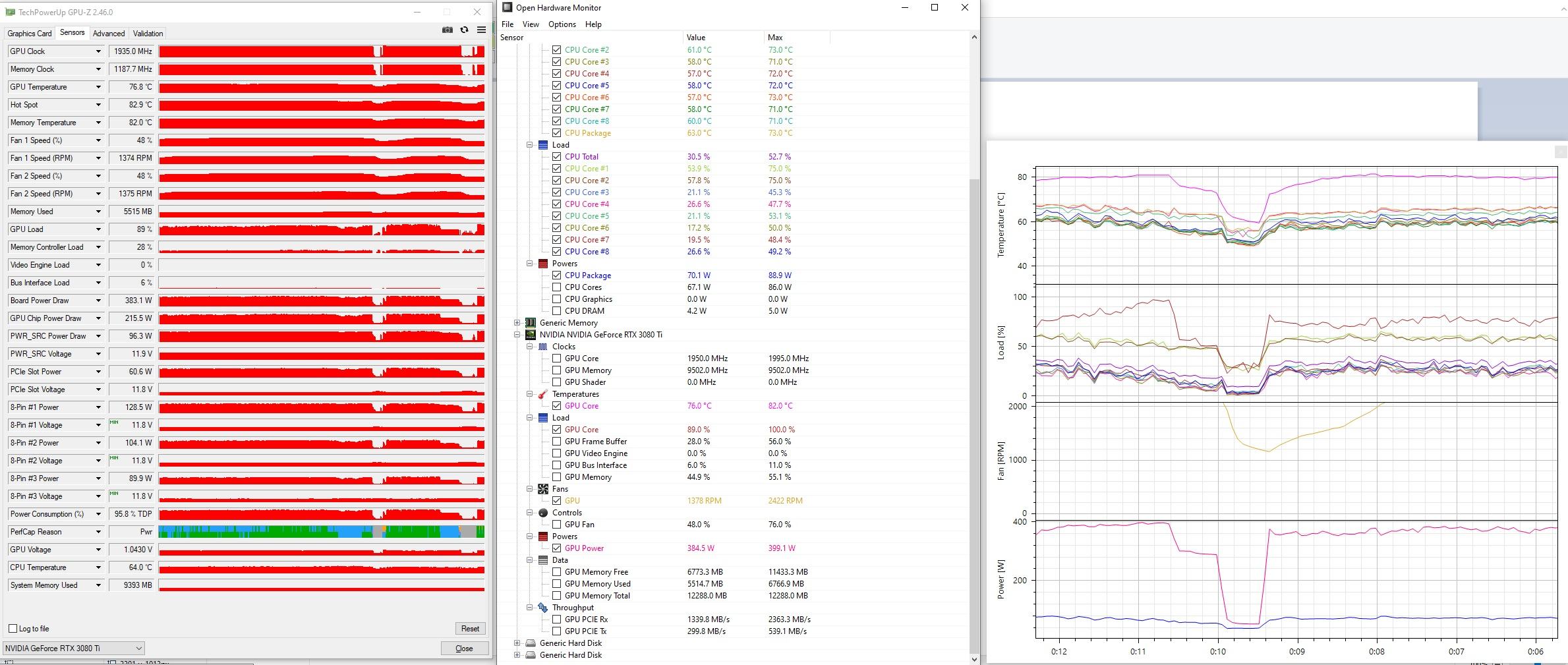Uncheck CPU Package temperature checkbox
This screenshot has width=1568, height=665.
pyautogui.click(x=557, y=133)
